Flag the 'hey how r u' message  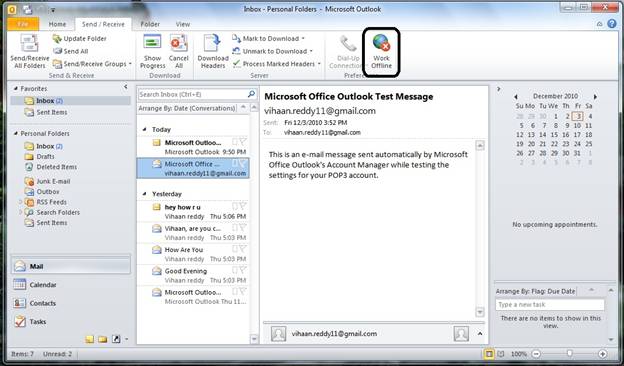coord(243,206)
